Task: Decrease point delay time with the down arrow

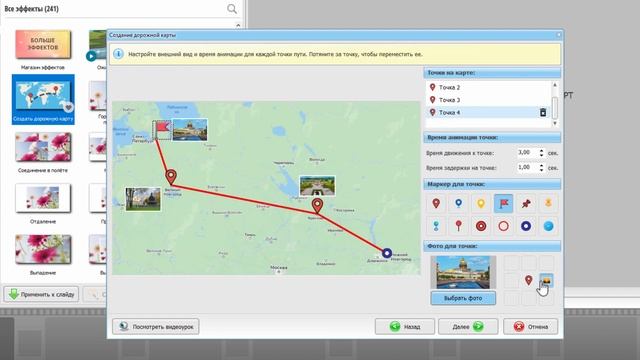Action: 542,170
